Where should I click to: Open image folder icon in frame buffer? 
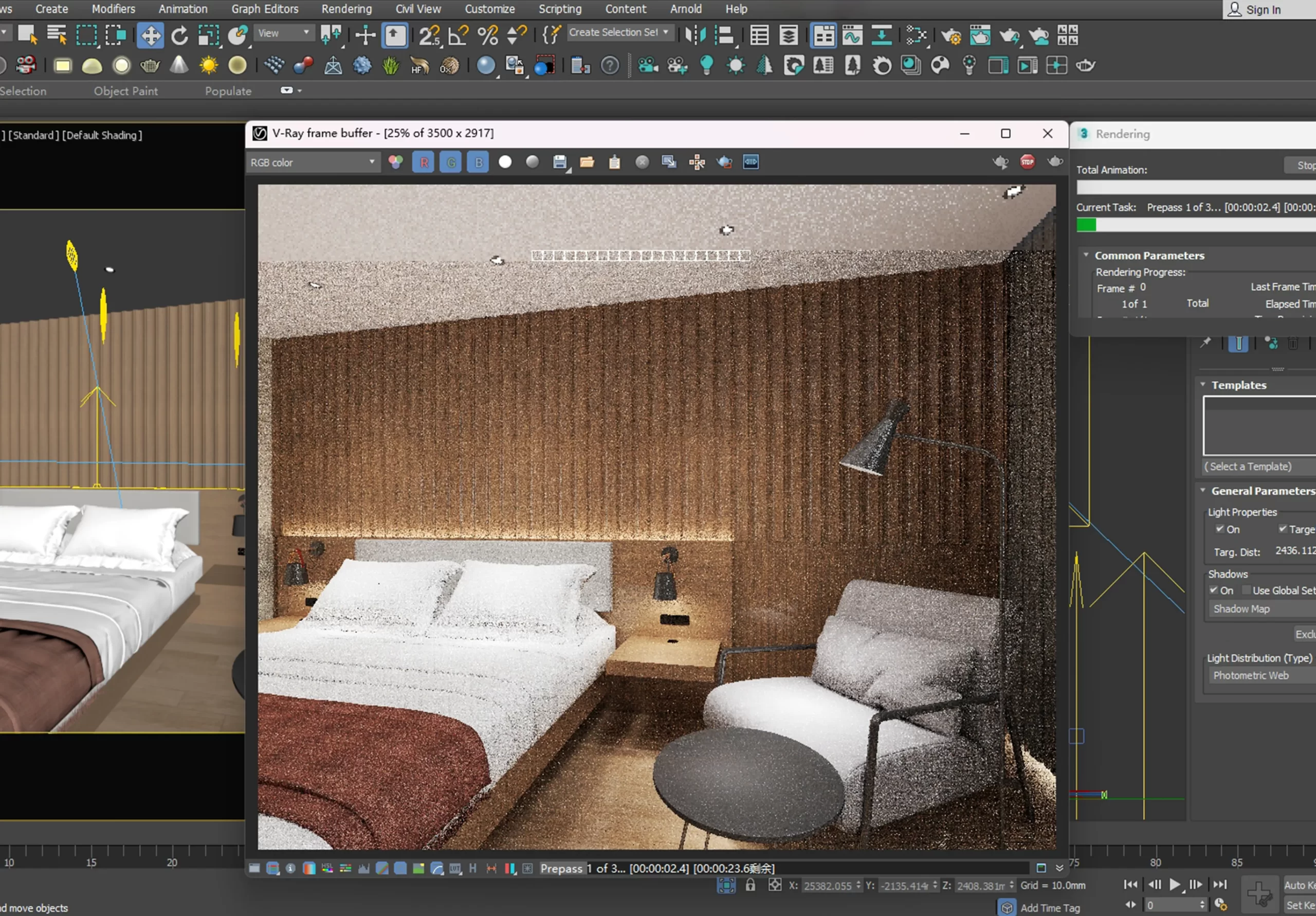(587, 163)
